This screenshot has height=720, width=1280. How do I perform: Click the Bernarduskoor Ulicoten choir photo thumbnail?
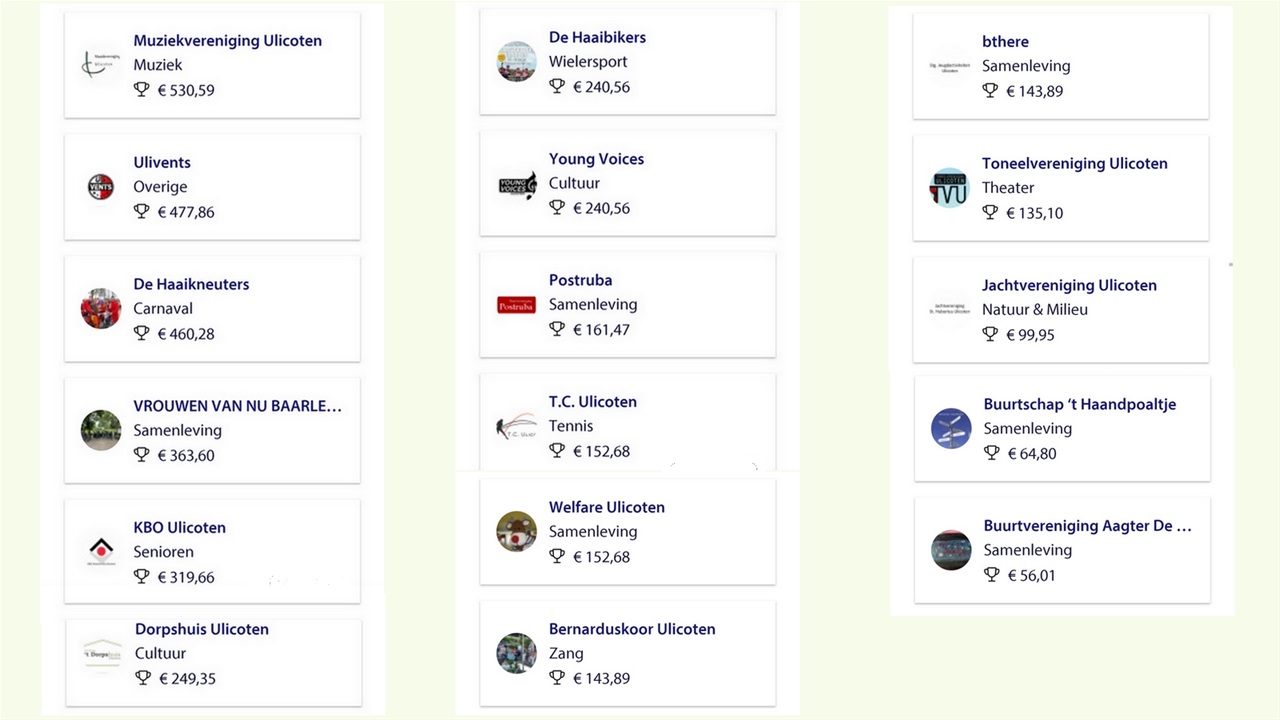pyautogui.click(x=517, y=653)
